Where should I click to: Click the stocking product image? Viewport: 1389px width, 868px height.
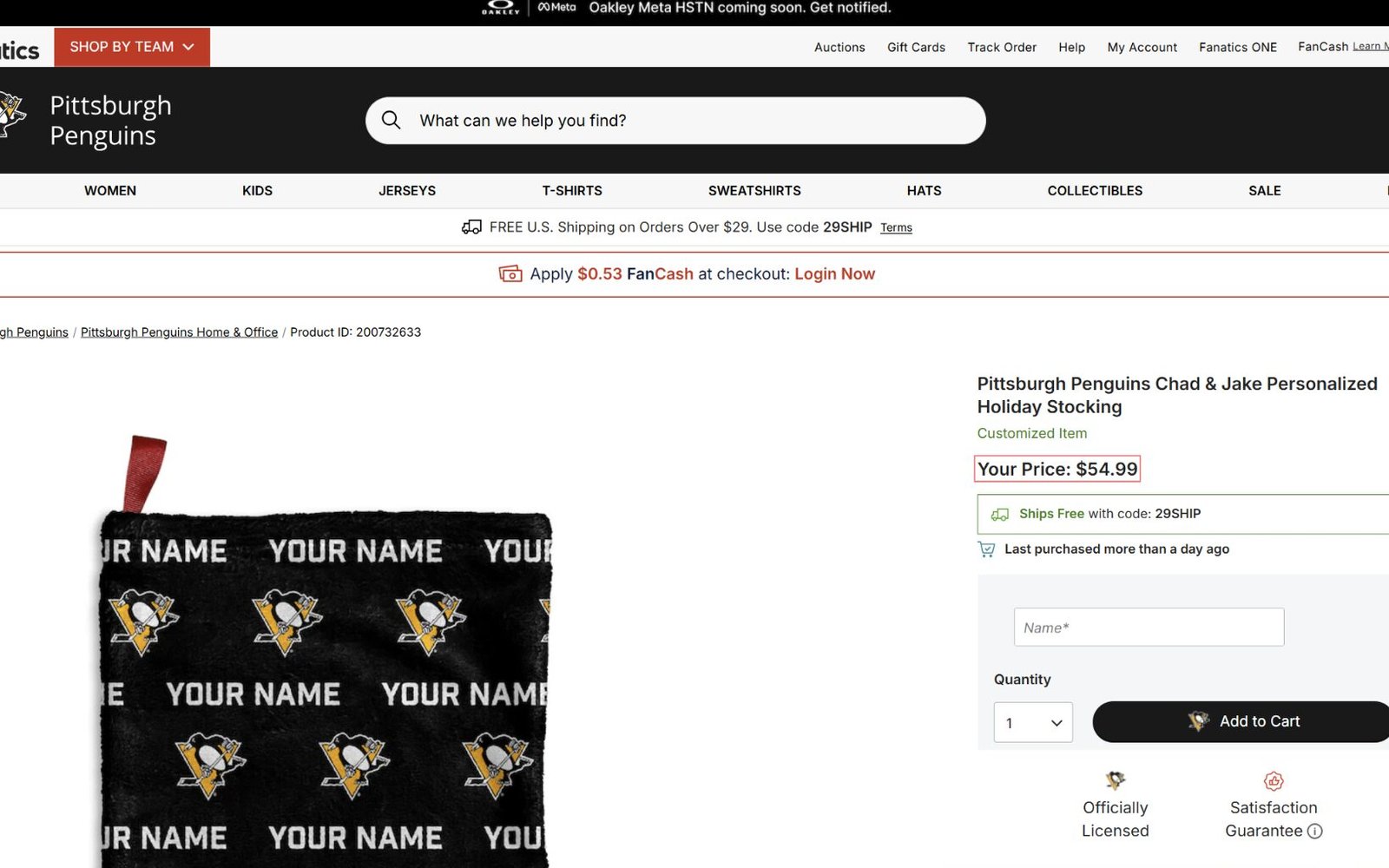(325, 651)
